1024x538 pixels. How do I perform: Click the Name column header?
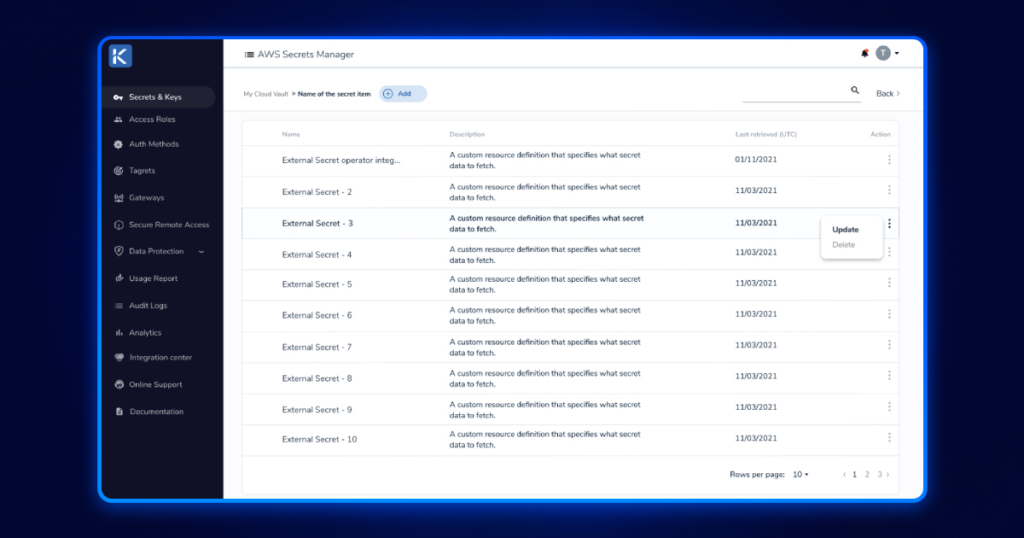click(x=291, y=134)
